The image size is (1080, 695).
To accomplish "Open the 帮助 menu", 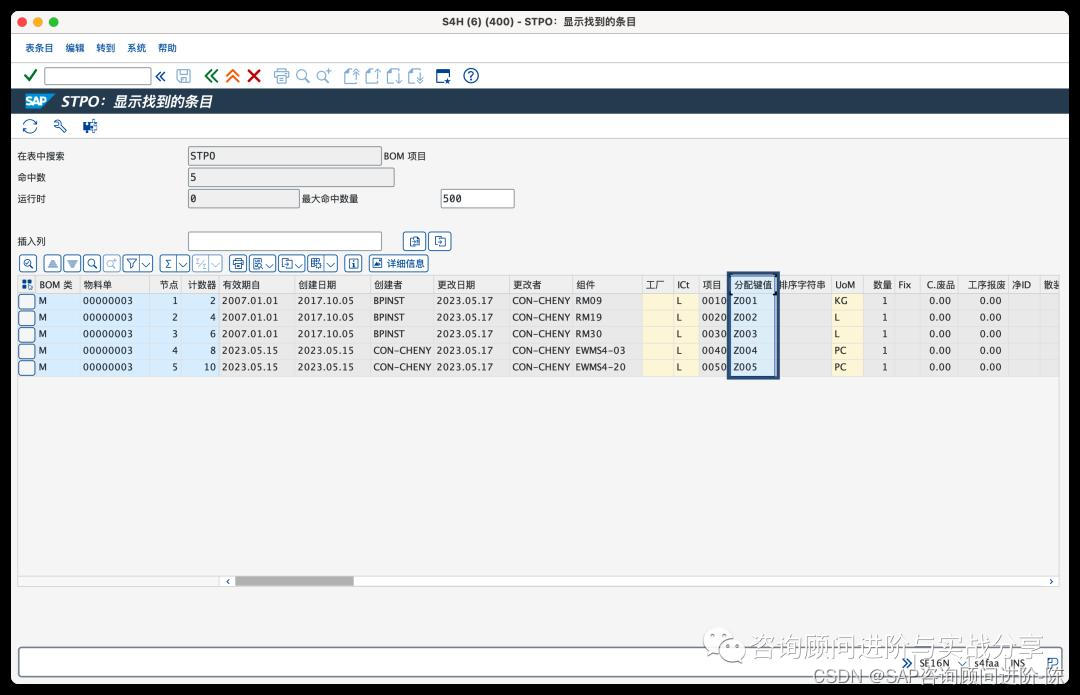I will pos(167,48).
